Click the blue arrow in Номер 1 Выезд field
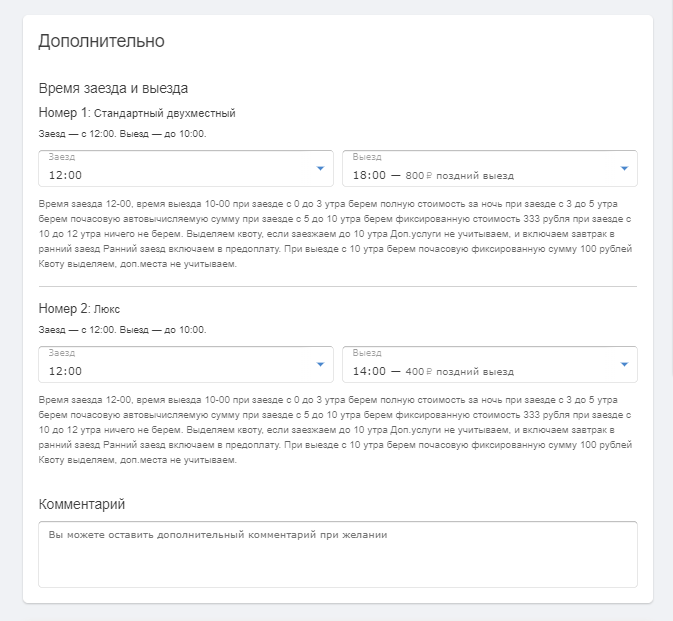673x621 pixels. (x=624, y=168)
